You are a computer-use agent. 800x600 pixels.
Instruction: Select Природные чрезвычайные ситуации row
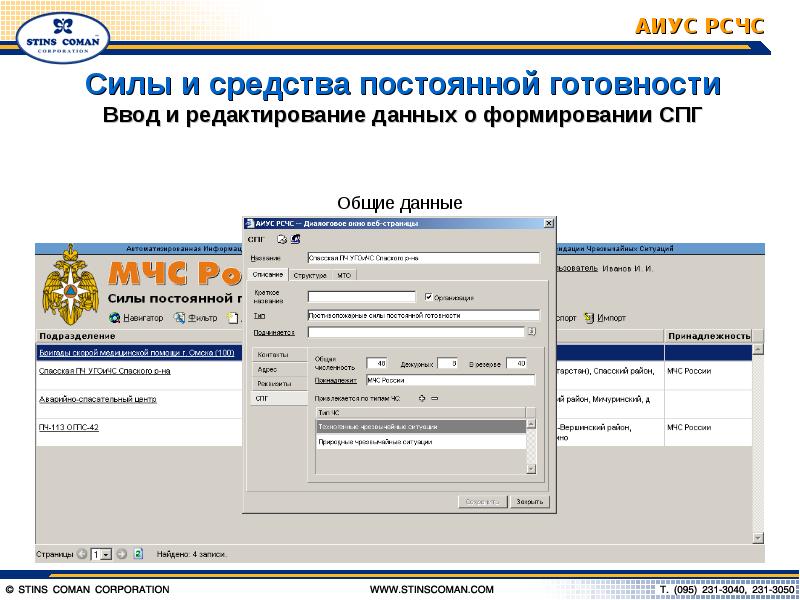click(x=421, y=442)
